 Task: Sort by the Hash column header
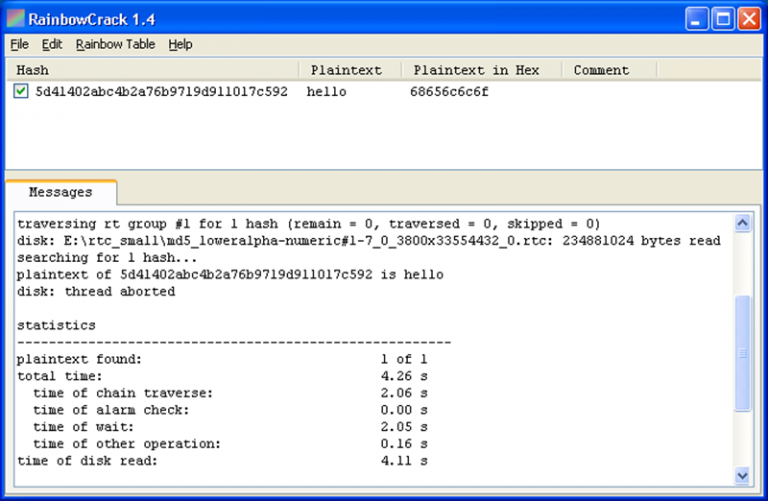(150, 70)
